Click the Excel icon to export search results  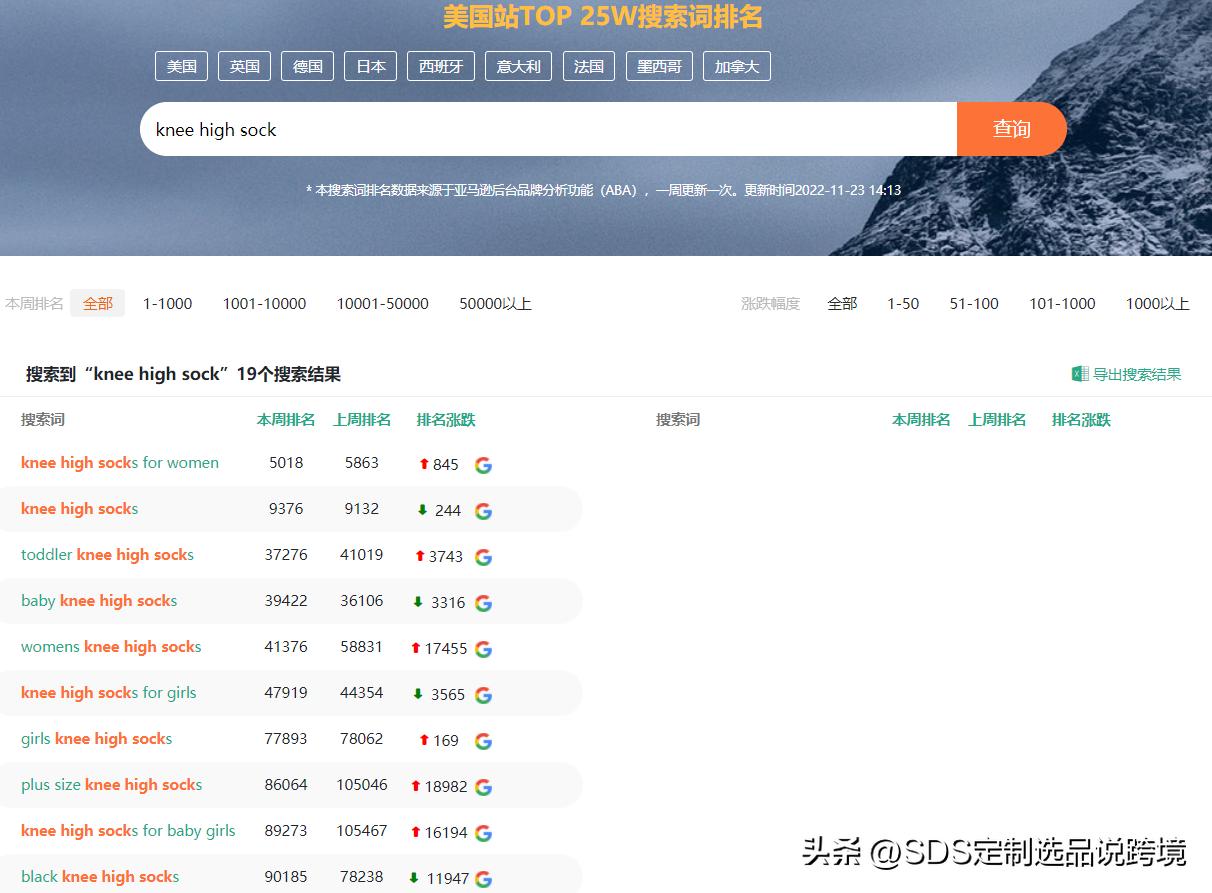tap(1081, 372)
